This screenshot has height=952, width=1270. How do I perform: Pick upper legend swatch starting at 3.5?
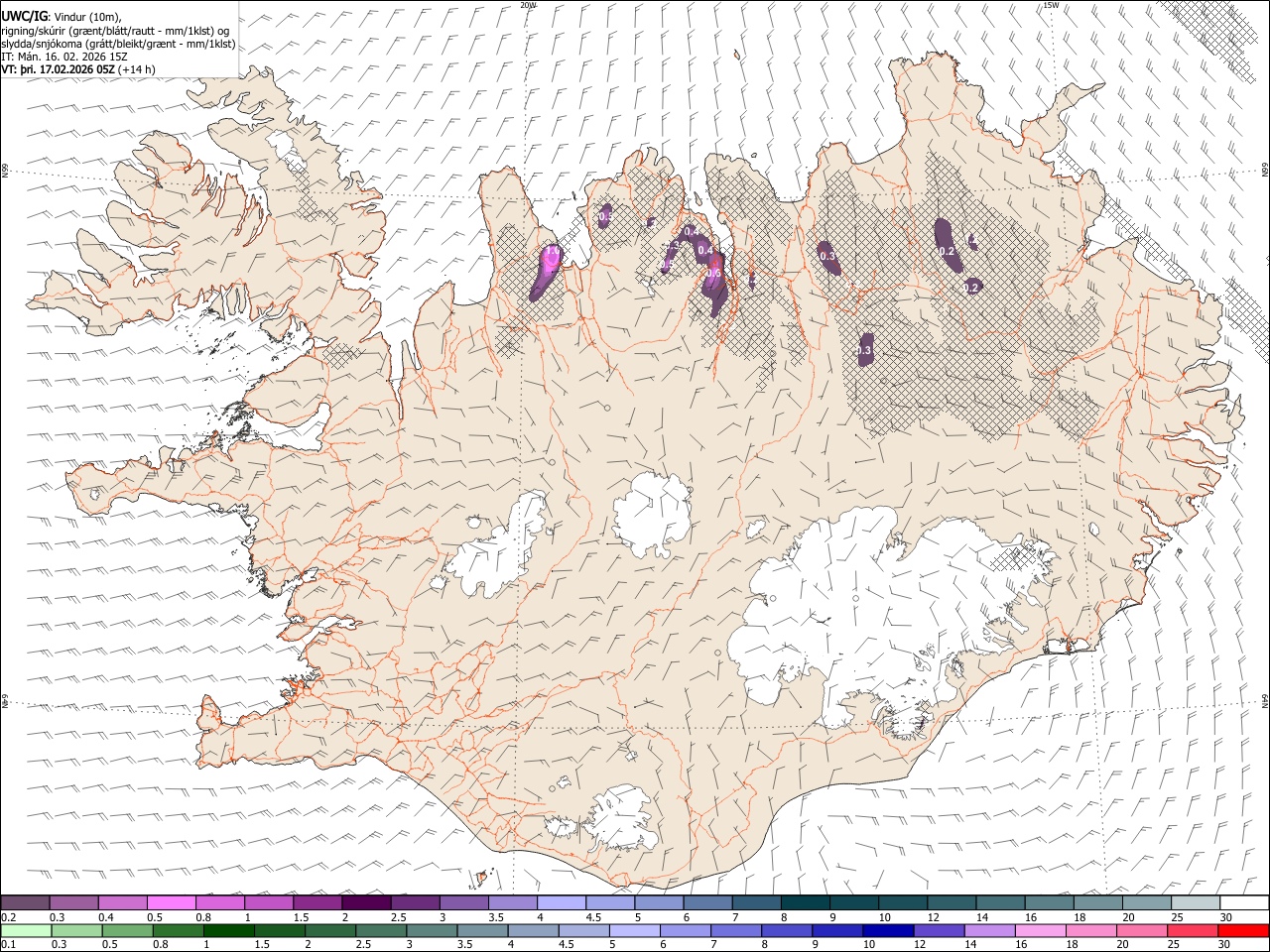click(513, 902)
